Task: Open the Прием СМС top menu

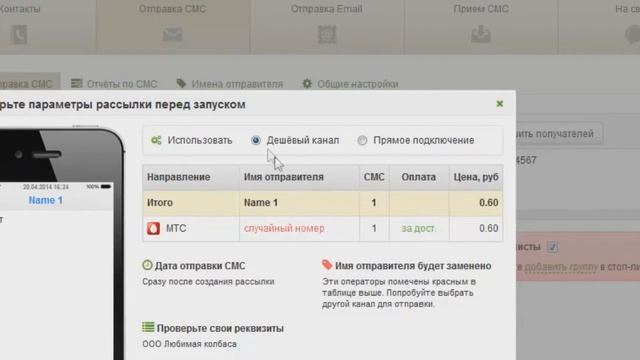Action: click(481, 27)
